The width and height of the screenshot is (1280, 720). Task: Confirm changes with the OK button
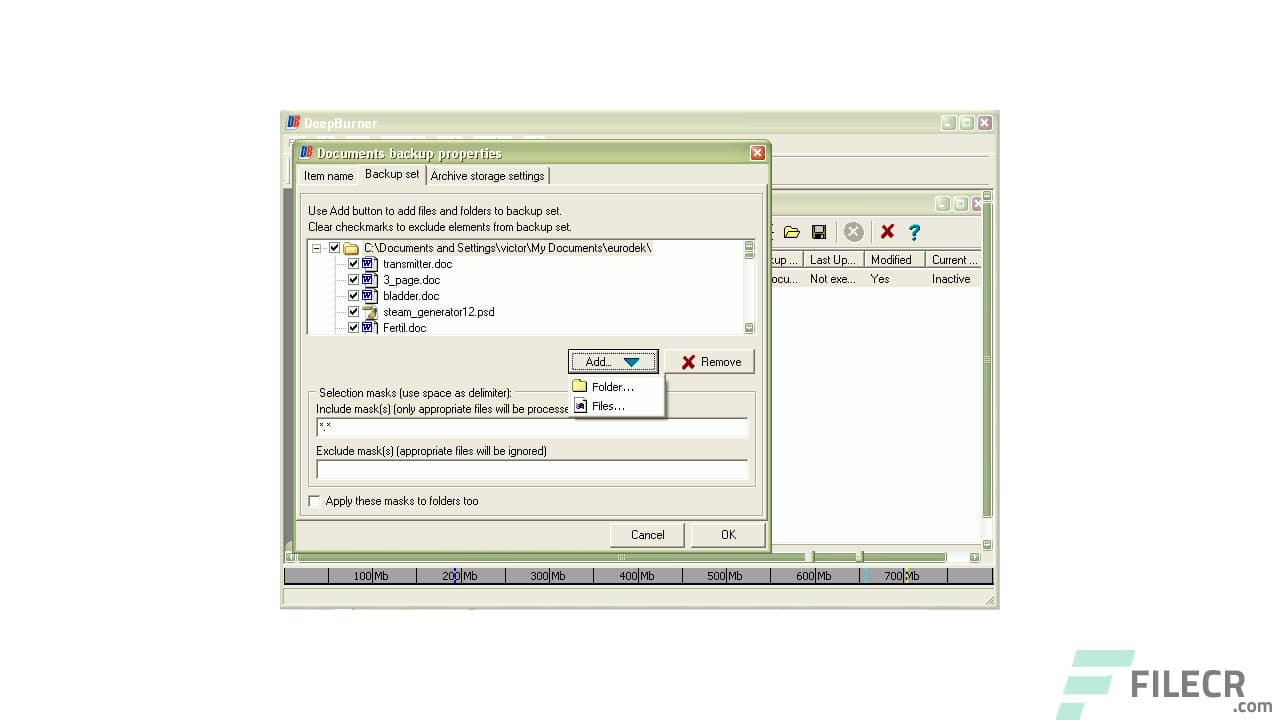(x=728, y=534)
